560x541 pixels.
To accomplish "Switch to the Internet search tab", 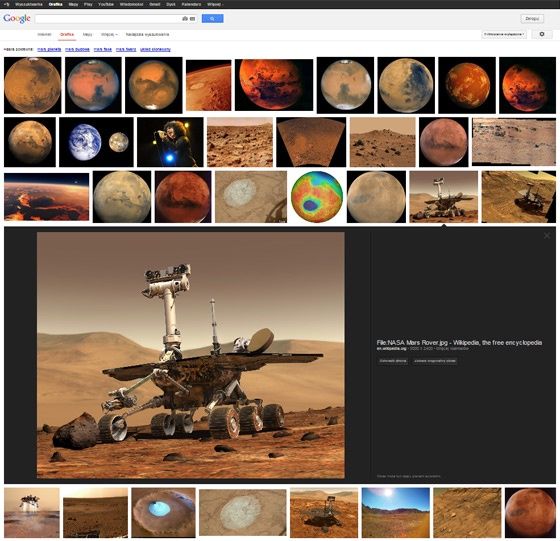I will (44, 35).
